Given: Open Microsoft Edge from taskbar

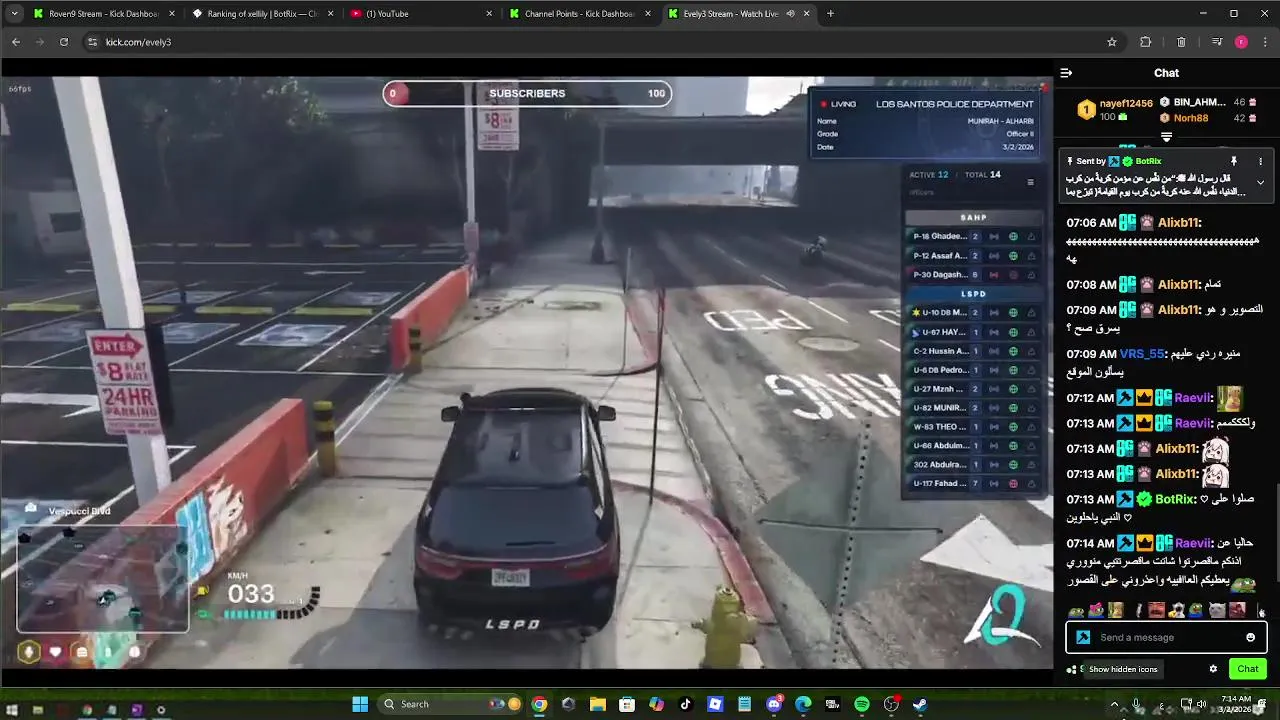Looking at the screenshot, I should 803,704.
